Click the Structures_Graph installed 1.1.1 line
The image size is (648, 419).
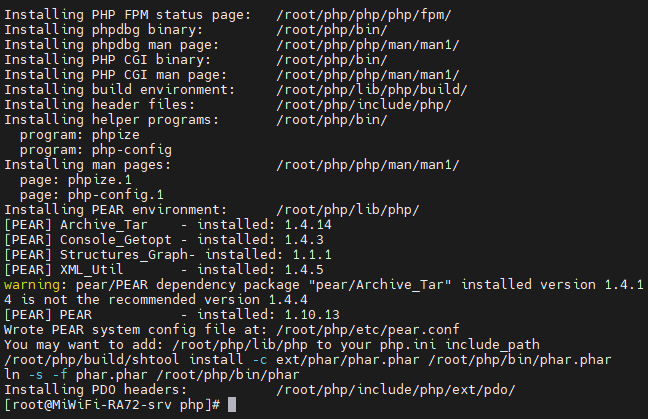(x=168, y=255)
